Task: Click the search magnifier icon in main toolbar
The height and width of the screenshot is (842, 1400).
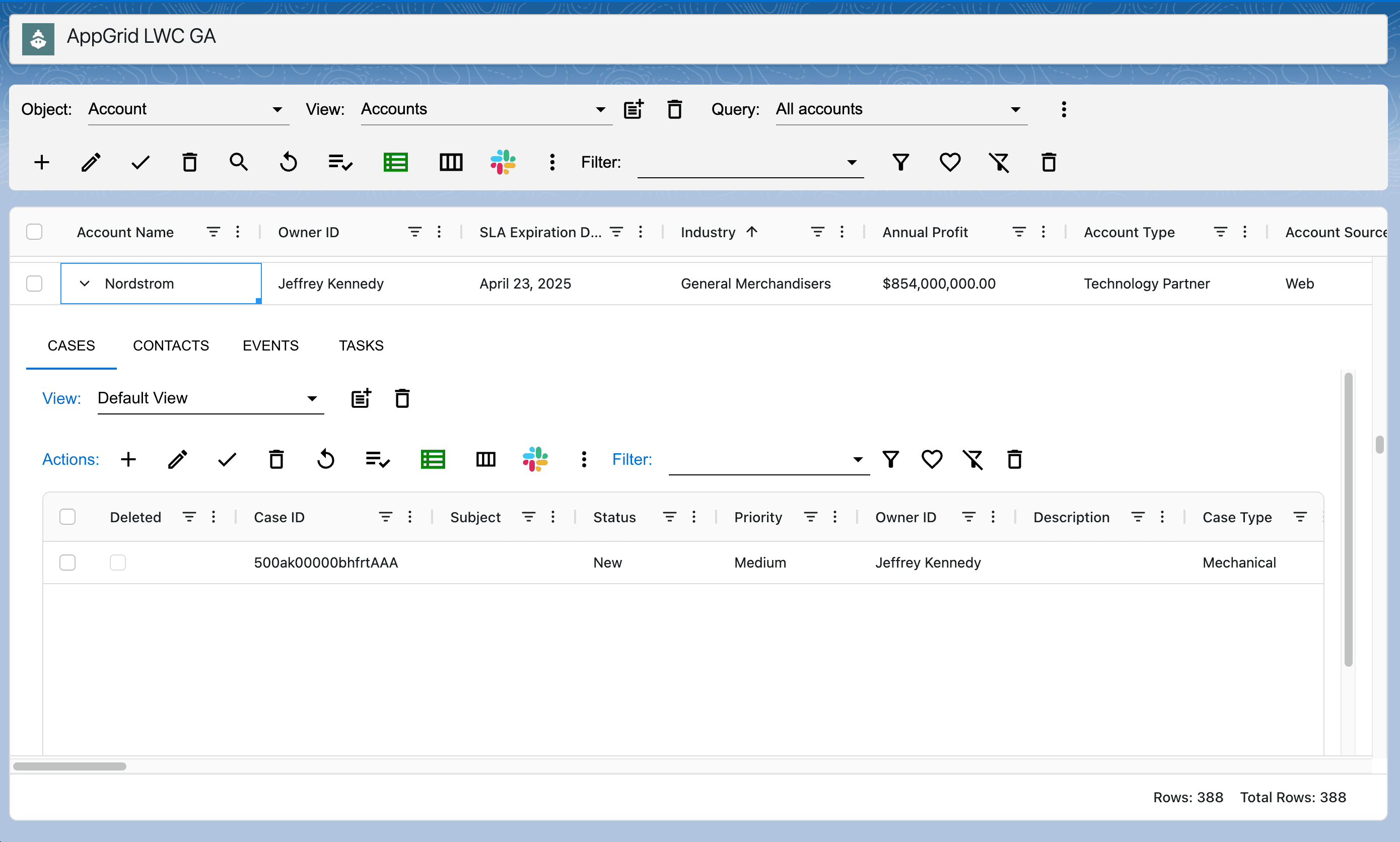Action: coord(238,162)
